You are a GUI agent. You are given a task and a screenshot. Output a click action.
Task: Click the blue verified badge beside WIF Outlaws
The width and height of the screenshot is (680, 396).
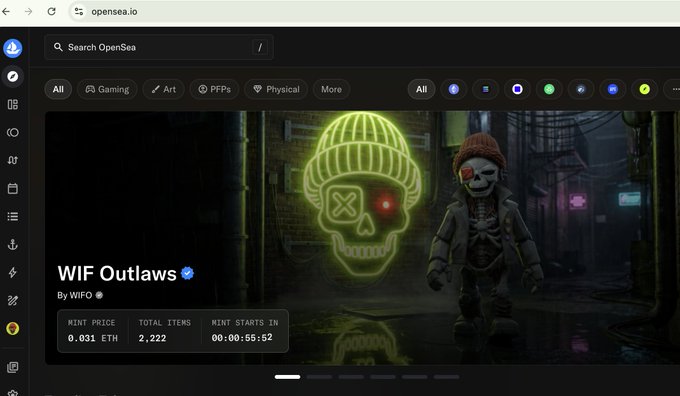coord(187,273)
